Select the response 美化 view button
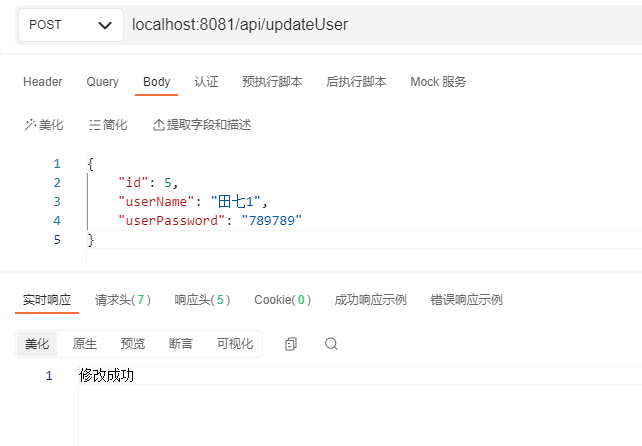The height and width of the screenshot is (446, 642). [37, 344]
